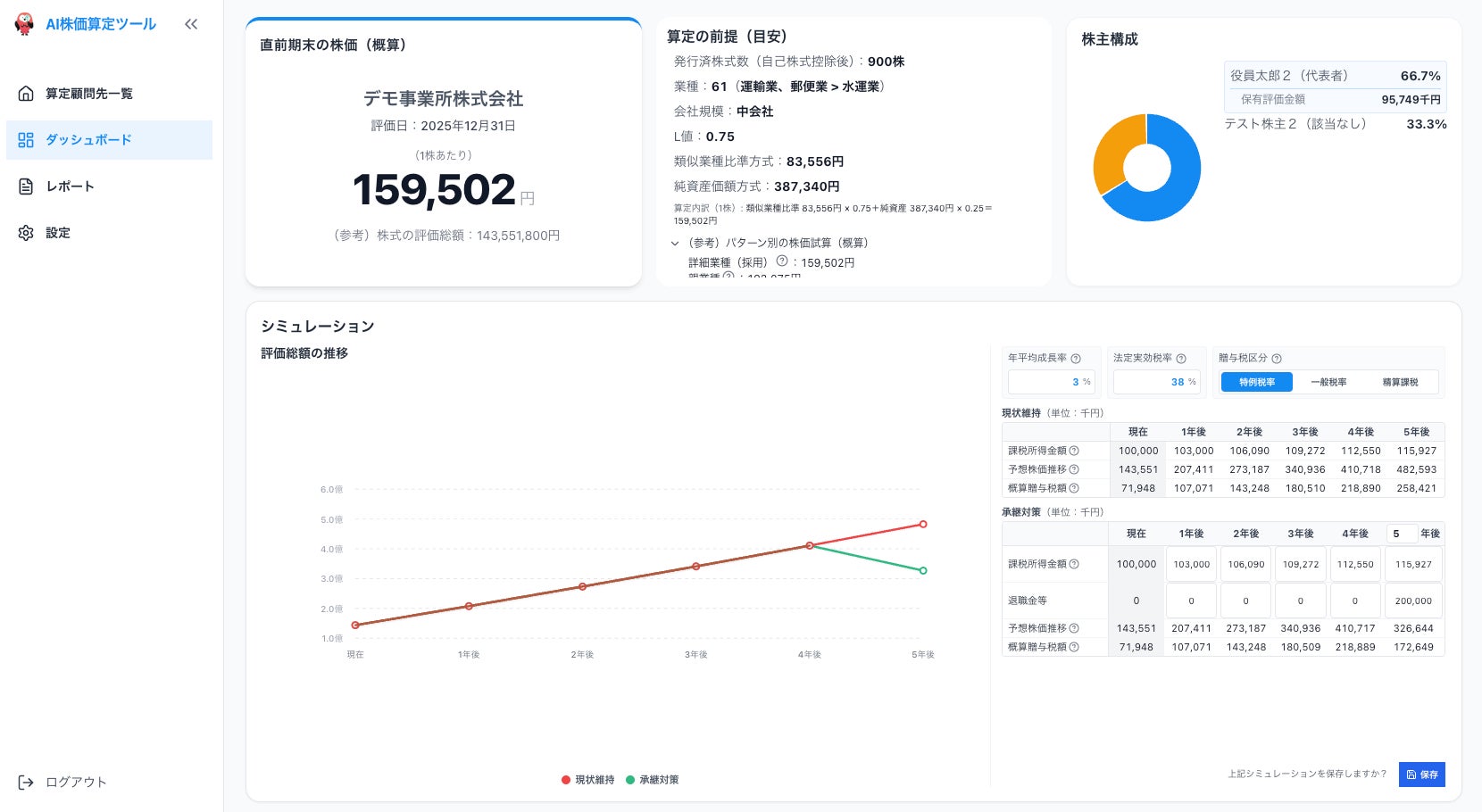Click the 退職金等 5年後 input showing 200,000
1482x812 pixels.
click(1413, 601)
